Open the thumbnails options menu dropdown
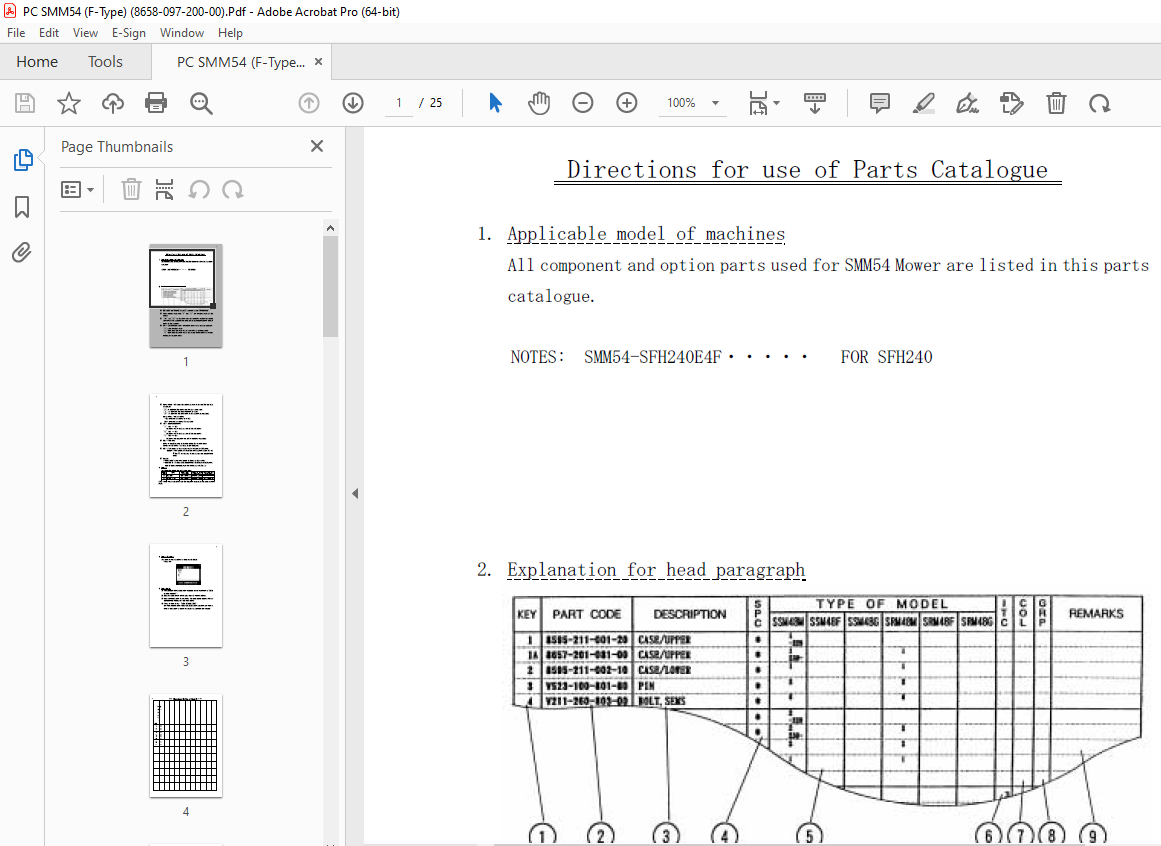 (x=77, y=190)
